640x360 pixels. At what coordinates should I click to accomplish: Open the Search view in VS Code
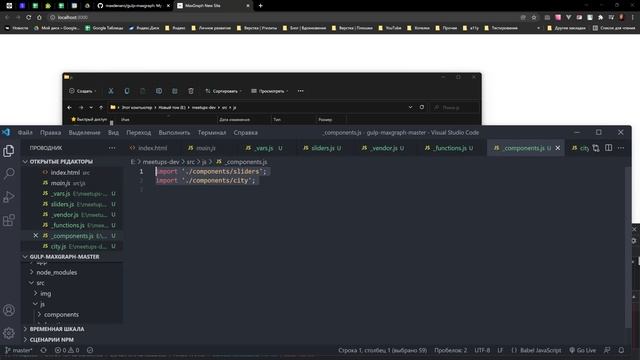click(9, 174)
